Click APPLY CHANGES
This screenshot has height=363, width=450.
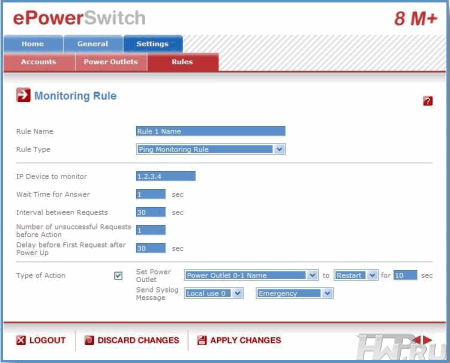tap(245, 340)
